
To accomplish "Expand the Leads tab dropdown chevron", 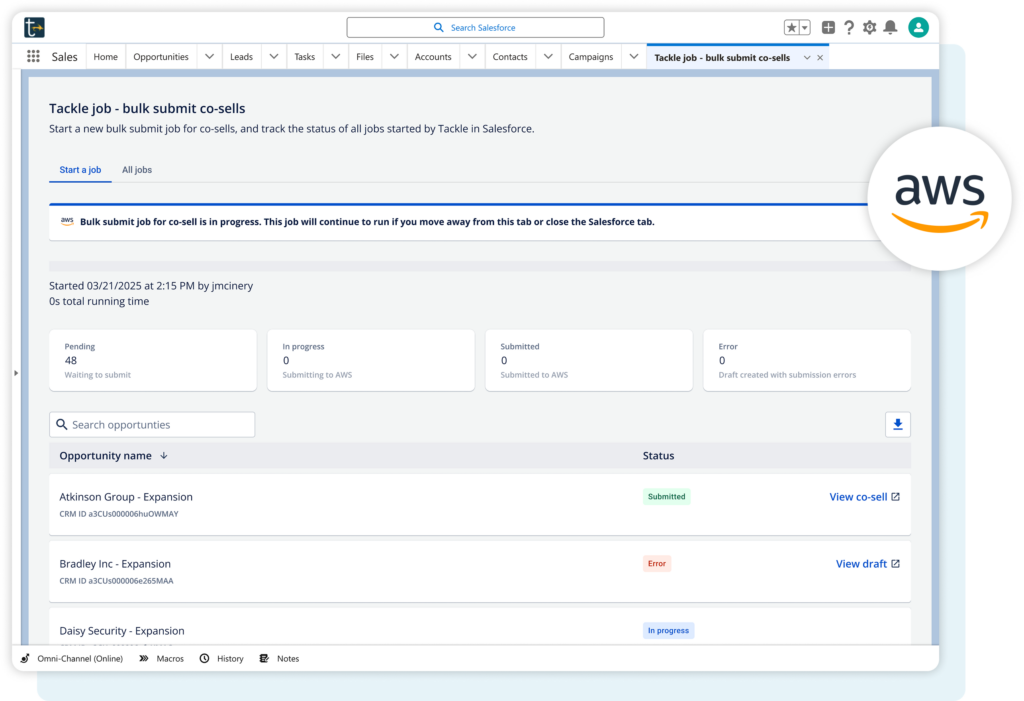I will [274, 57].
